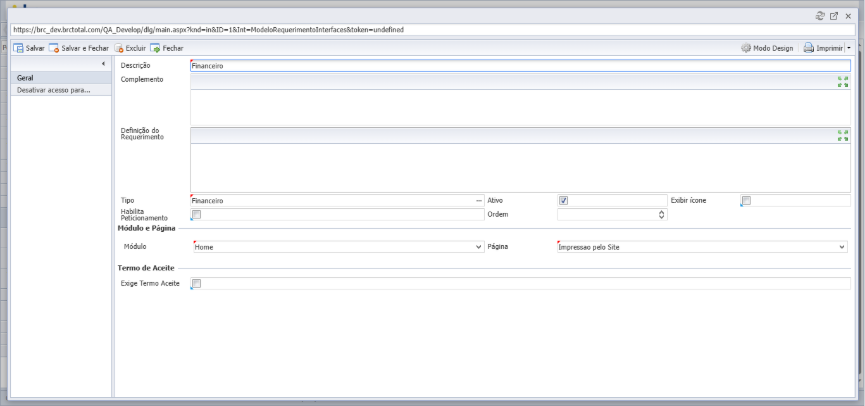Click the refresh icon in title bar

(820, 16)
